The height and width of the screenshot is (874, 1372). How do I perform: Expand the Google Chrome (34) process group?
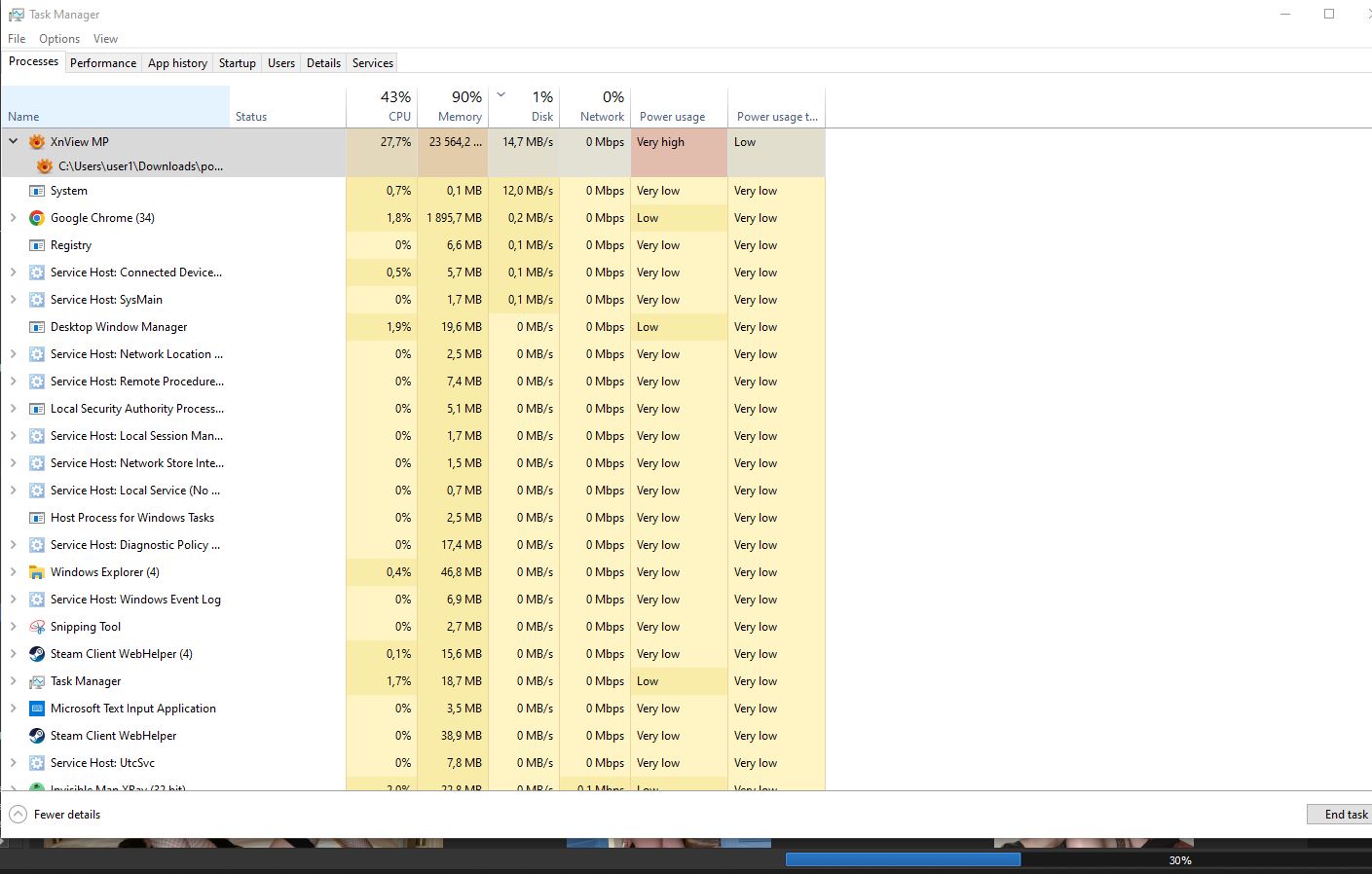tap(14, 218)
